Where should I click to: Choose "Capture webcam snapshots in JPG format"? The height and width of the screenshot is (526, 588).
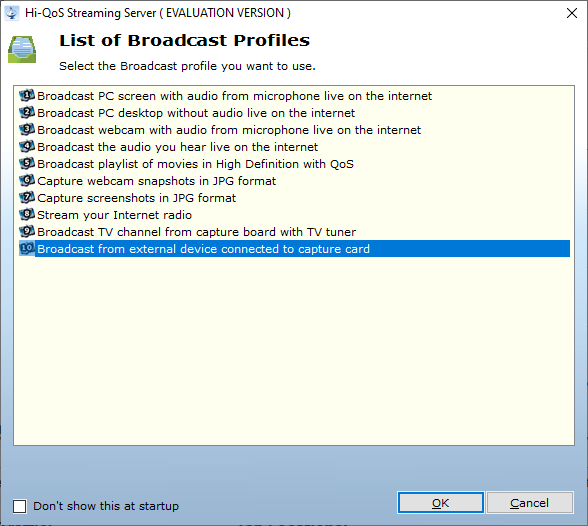(x=156, y=181)
